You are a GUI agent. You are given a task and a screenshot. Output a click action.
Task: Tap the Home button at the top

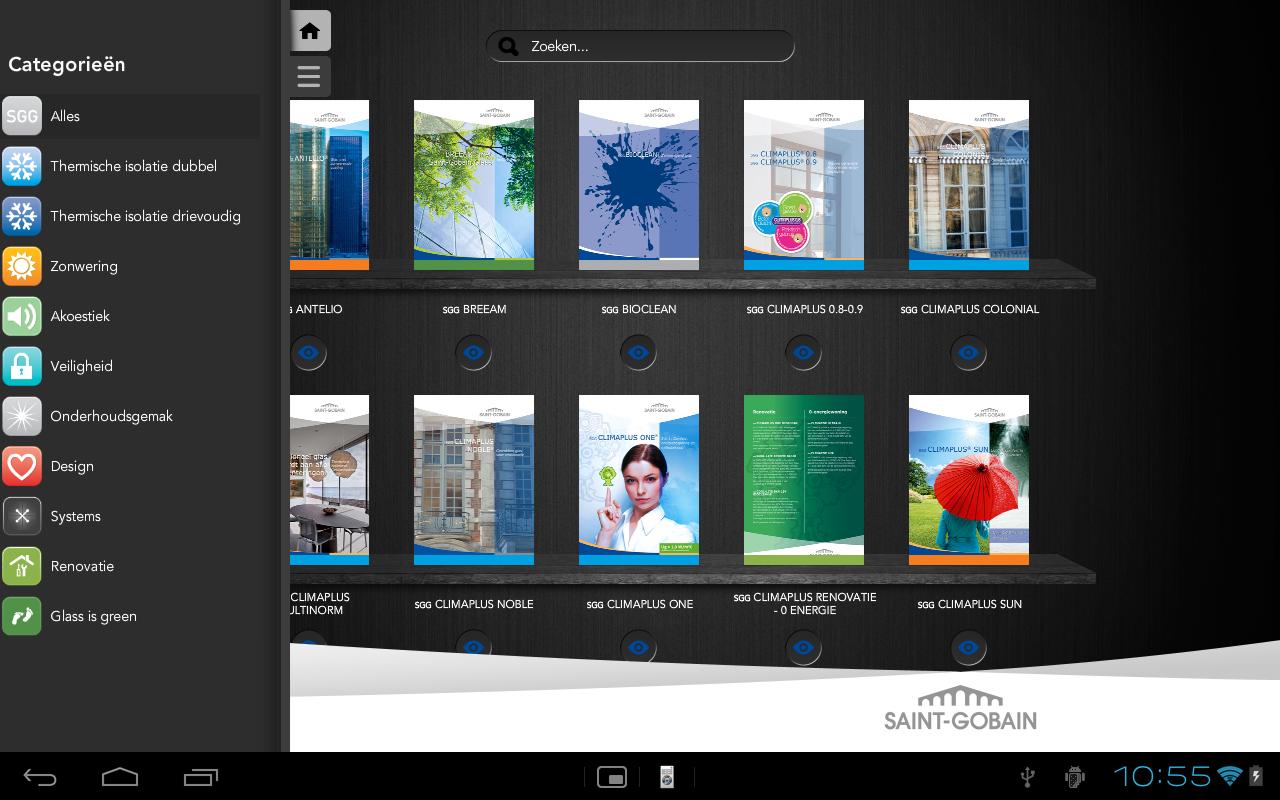point(308,30)
